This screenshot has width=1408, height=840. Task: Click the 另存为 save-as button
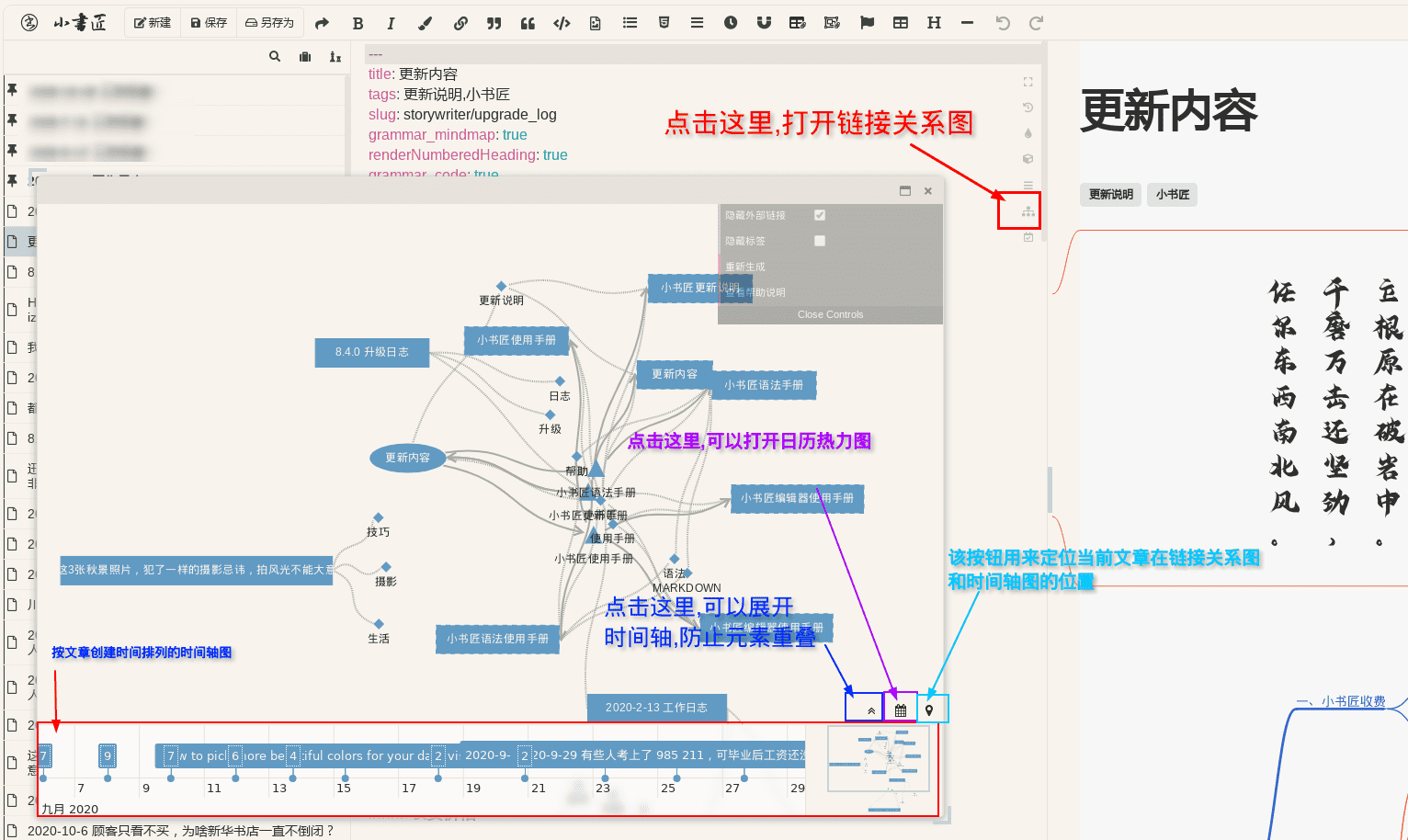point(269,23)
